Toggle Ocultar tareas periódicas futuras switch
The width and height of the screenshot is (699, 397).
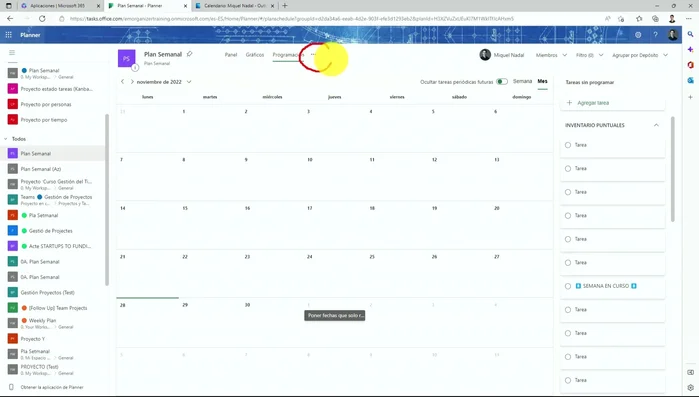502,82
